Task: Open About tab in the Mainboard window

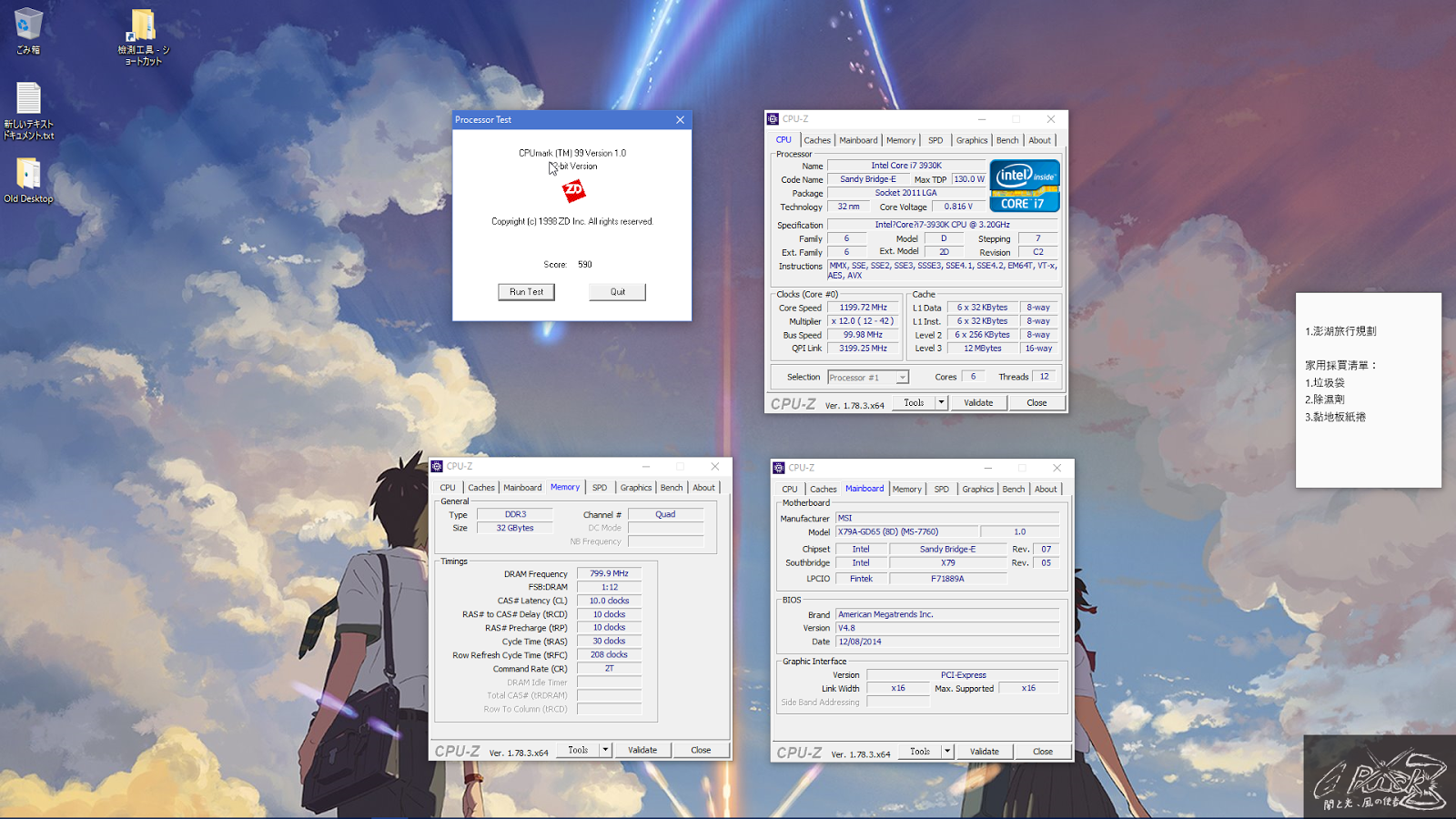Action: 1046,490
